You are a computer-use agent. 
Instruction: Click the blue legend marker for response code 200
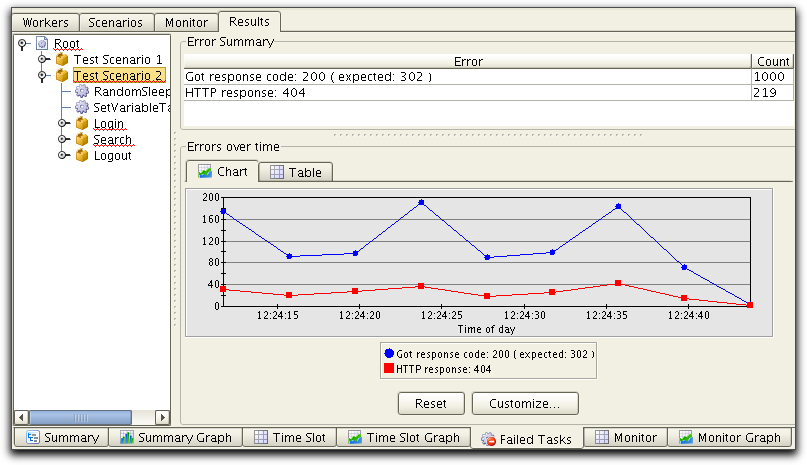tap(389, 353)
